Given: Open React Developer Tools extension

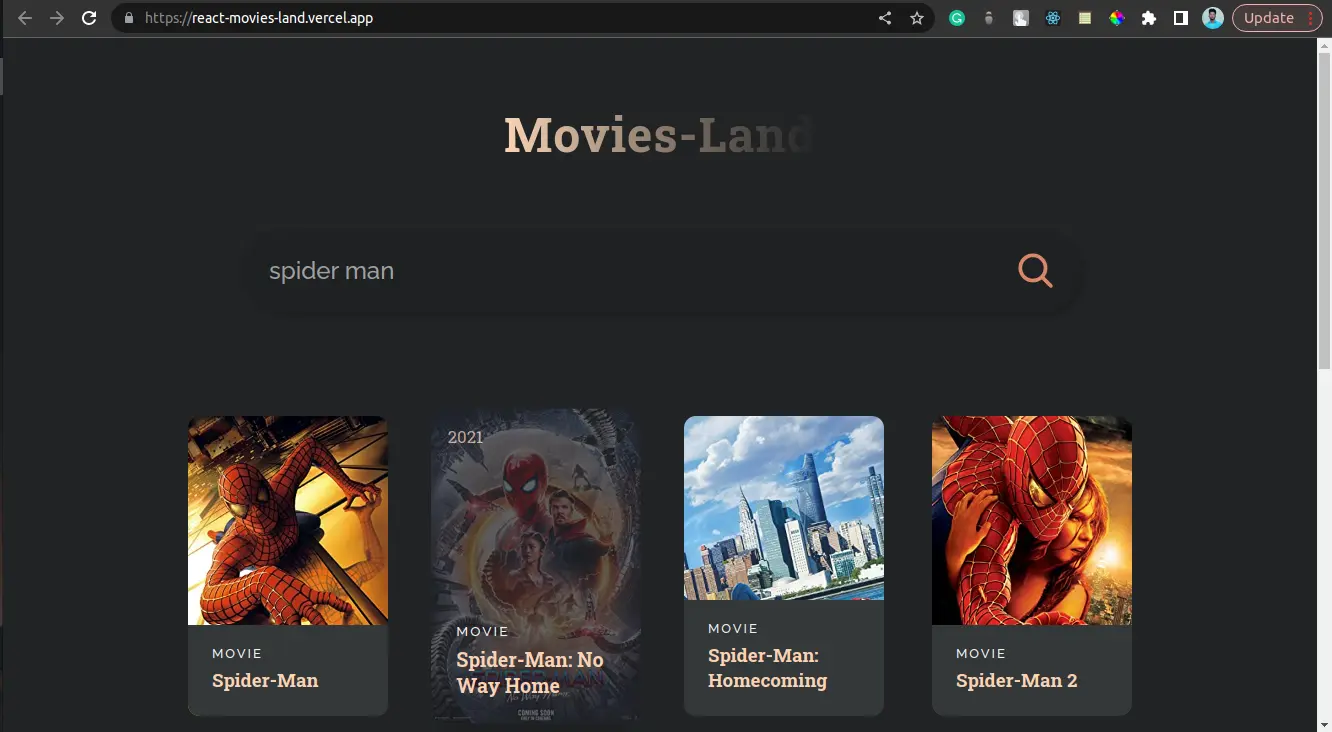Looking at the screenshot, I should click(1052, 18).
